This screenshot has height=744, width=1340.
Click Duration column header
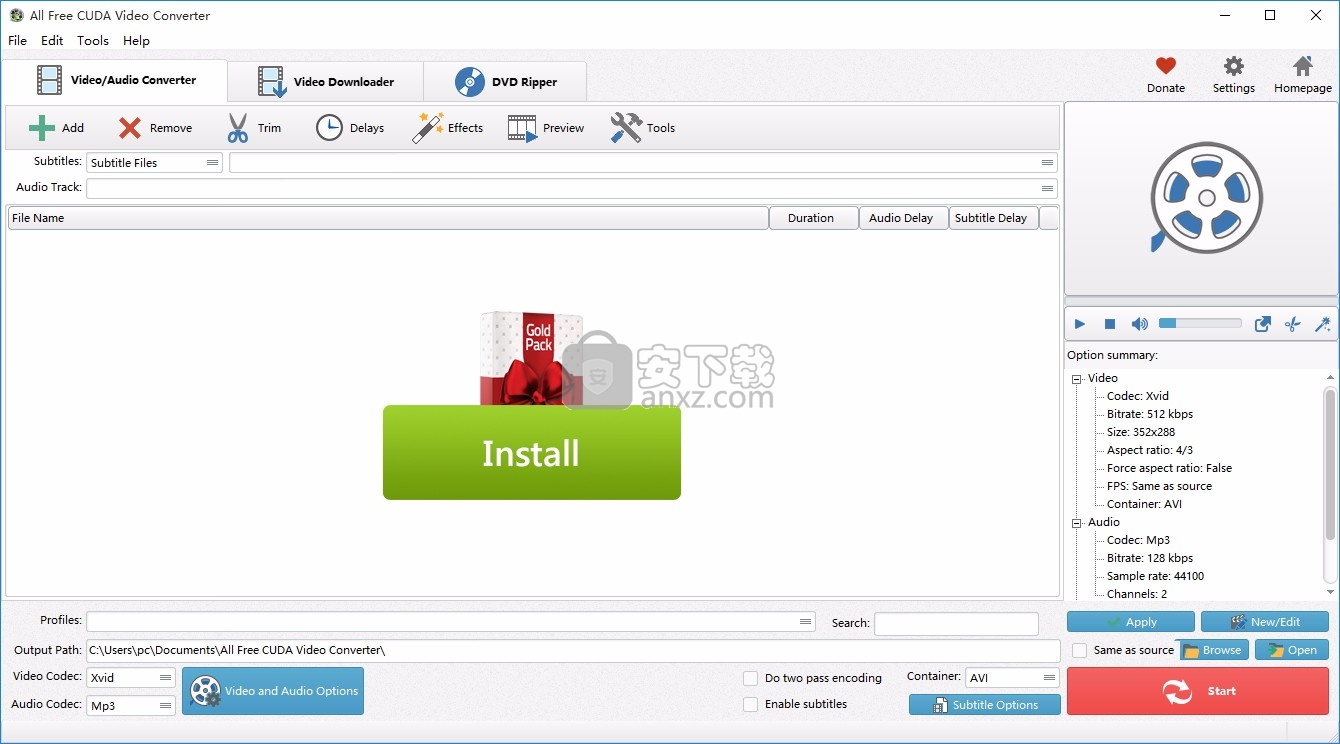pyautogui.click(x=814, y=218)
